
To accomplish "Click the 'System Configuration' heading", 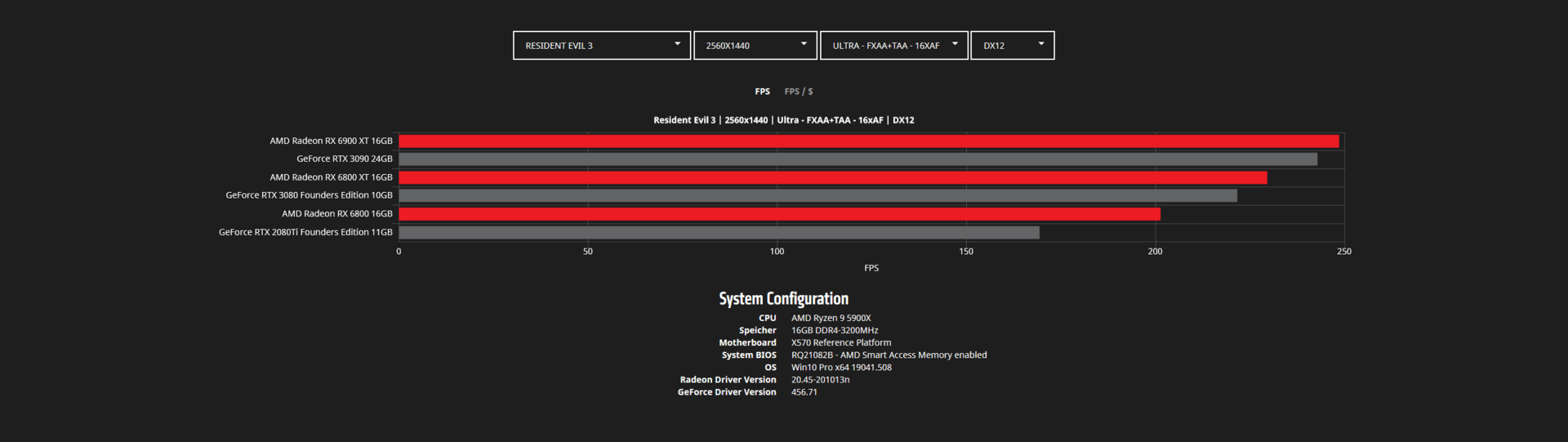I will click(x=783, y=299).
